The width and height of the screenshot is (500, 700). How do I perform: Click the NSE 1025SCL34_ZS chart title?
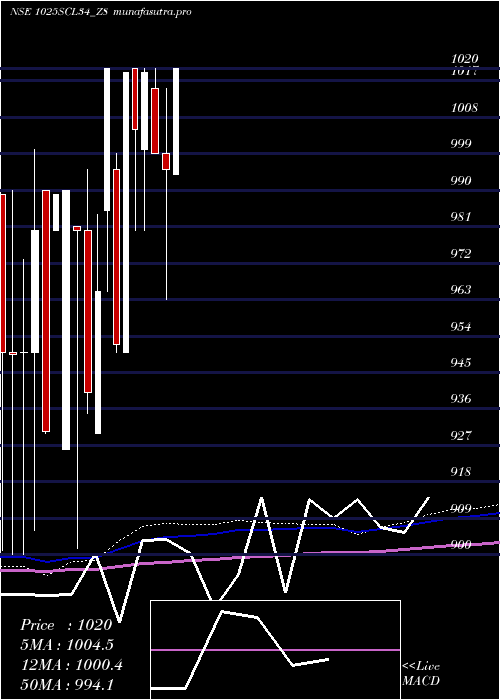click(x=59, y=12)
